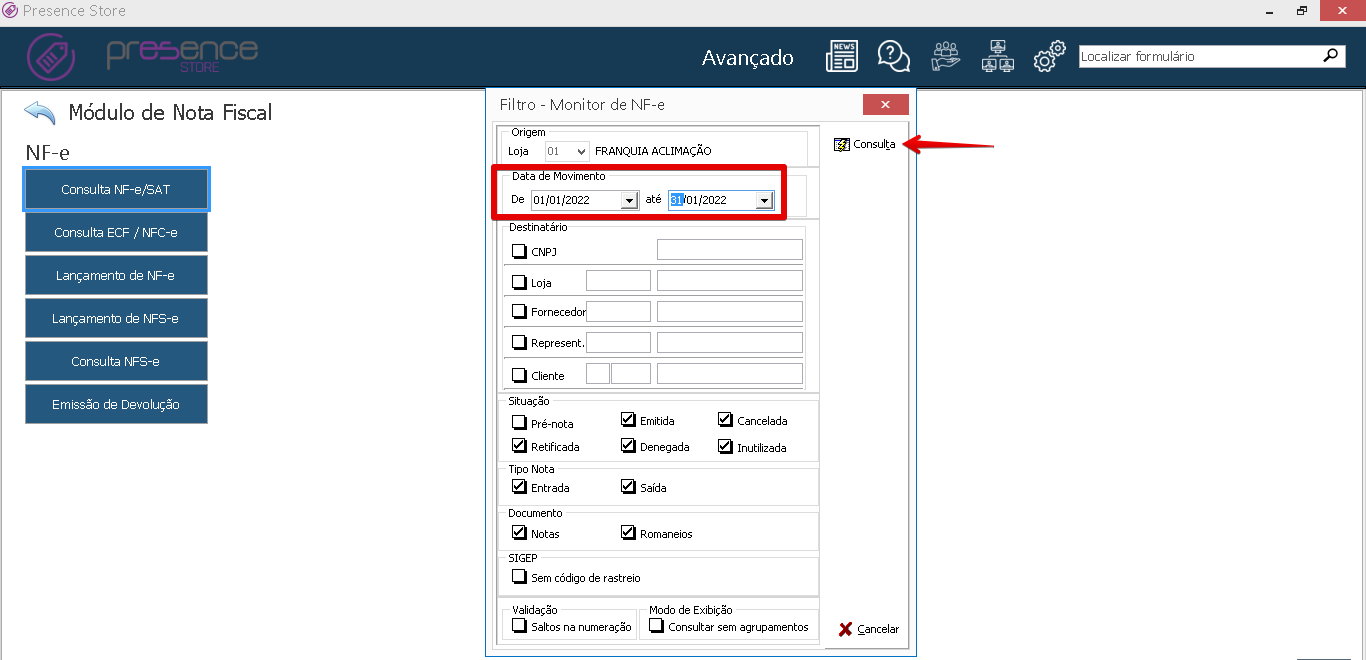Click the search magnifier icon
1366x660 pixels.
coord(1330,56)
